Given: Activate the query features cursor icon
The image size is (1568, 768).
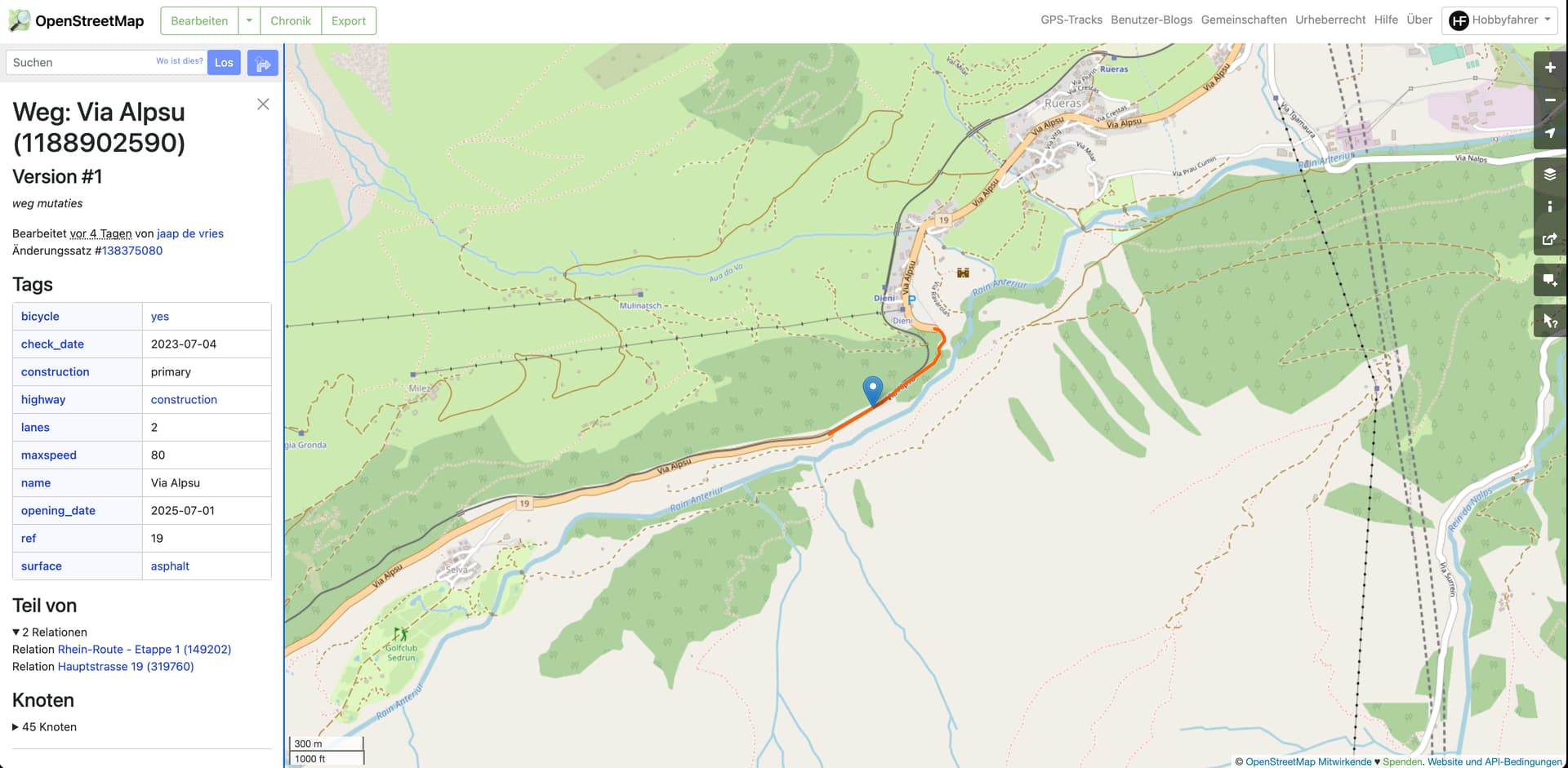Looking at the screenshot, I should coord(1550,321).
